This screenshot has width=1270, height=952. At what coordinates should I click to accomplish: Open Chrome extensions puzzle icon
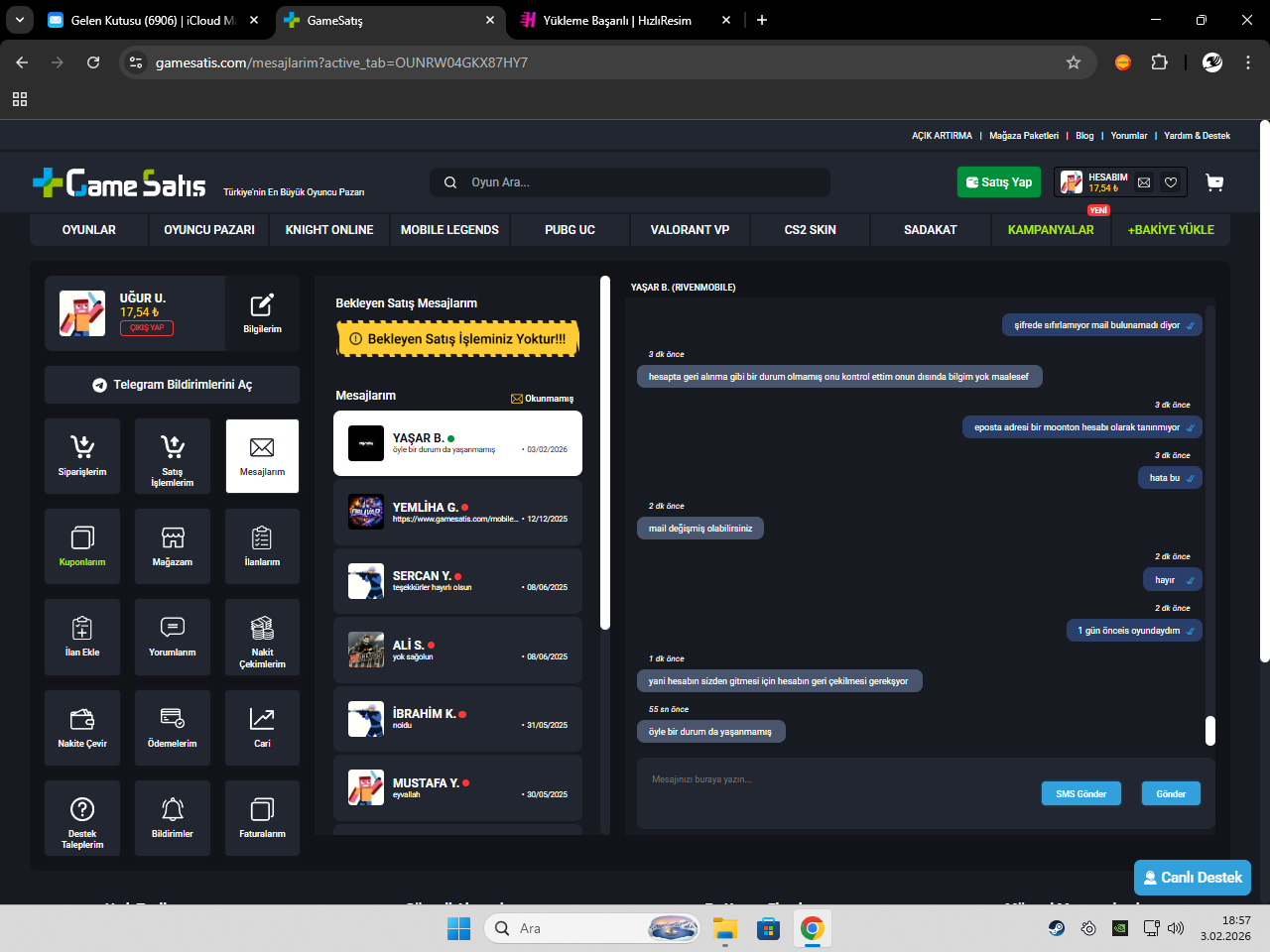1159,62
